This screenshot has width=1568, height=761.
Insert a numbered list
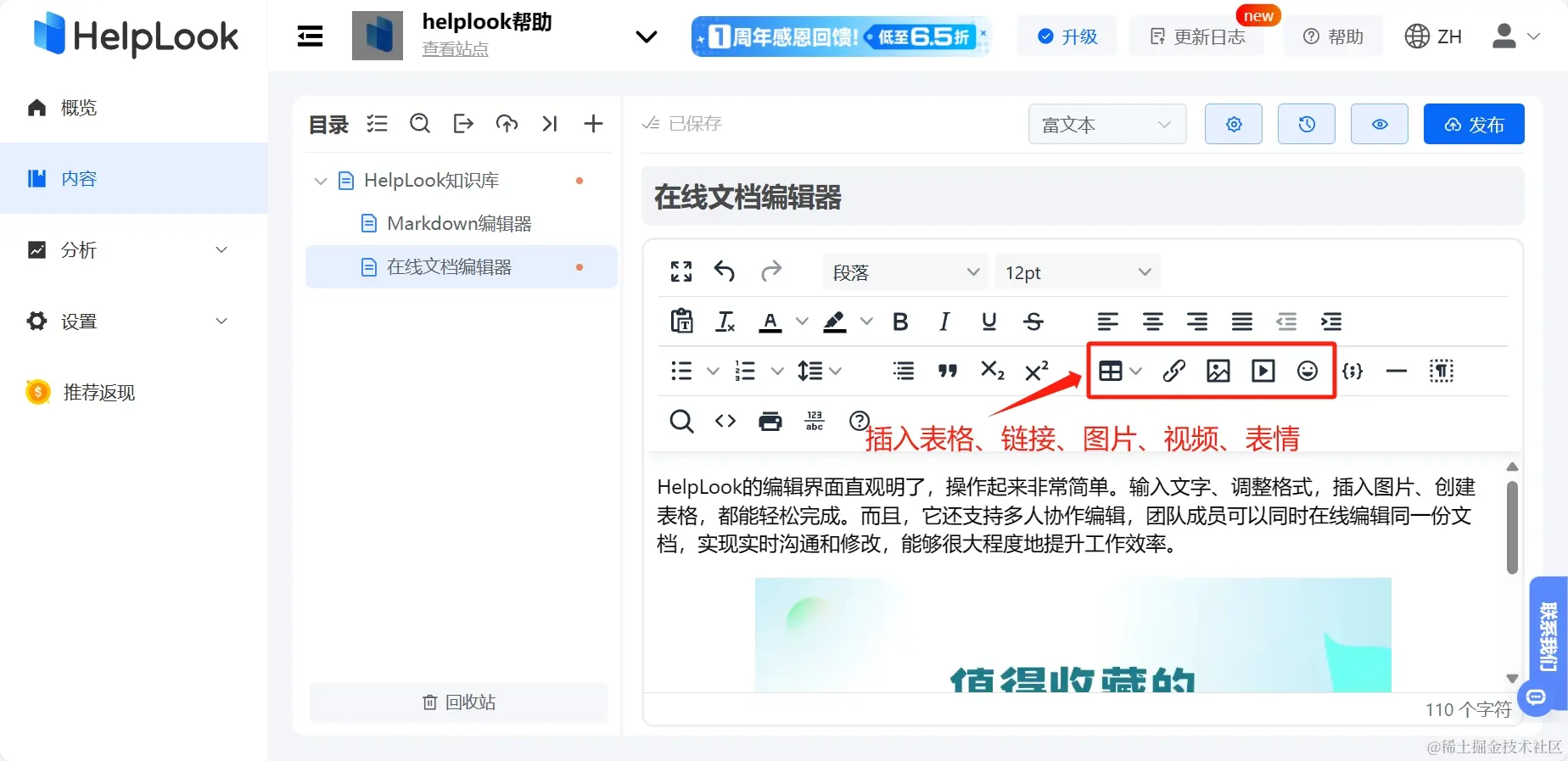[745, 371]
